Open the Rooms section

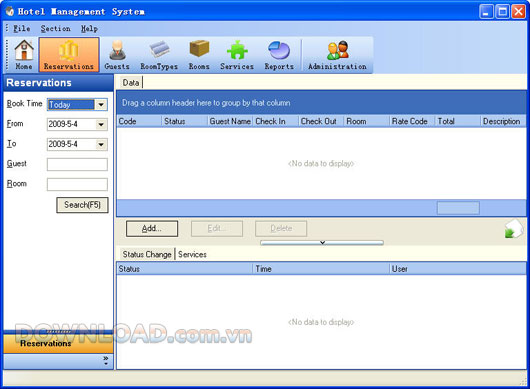click(x=199, y=55)
